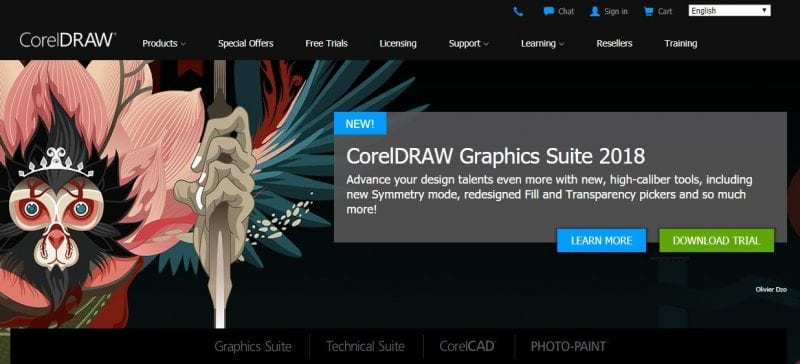This screenshot has height=364, width=800.
Task: Click the green DOWNLOAD TRIAL button
Action: pyautogui.click(x=716, y=240)
